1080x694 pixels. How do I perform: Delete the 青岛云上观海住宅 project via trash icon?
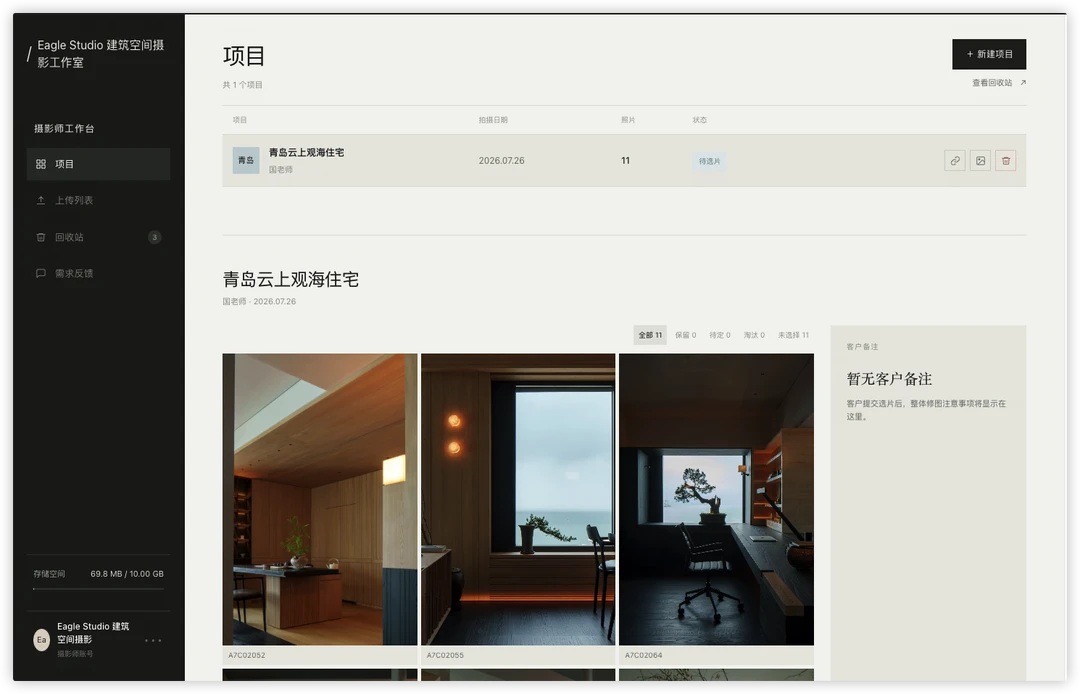pyautogui.click(x=1006, y=160)
